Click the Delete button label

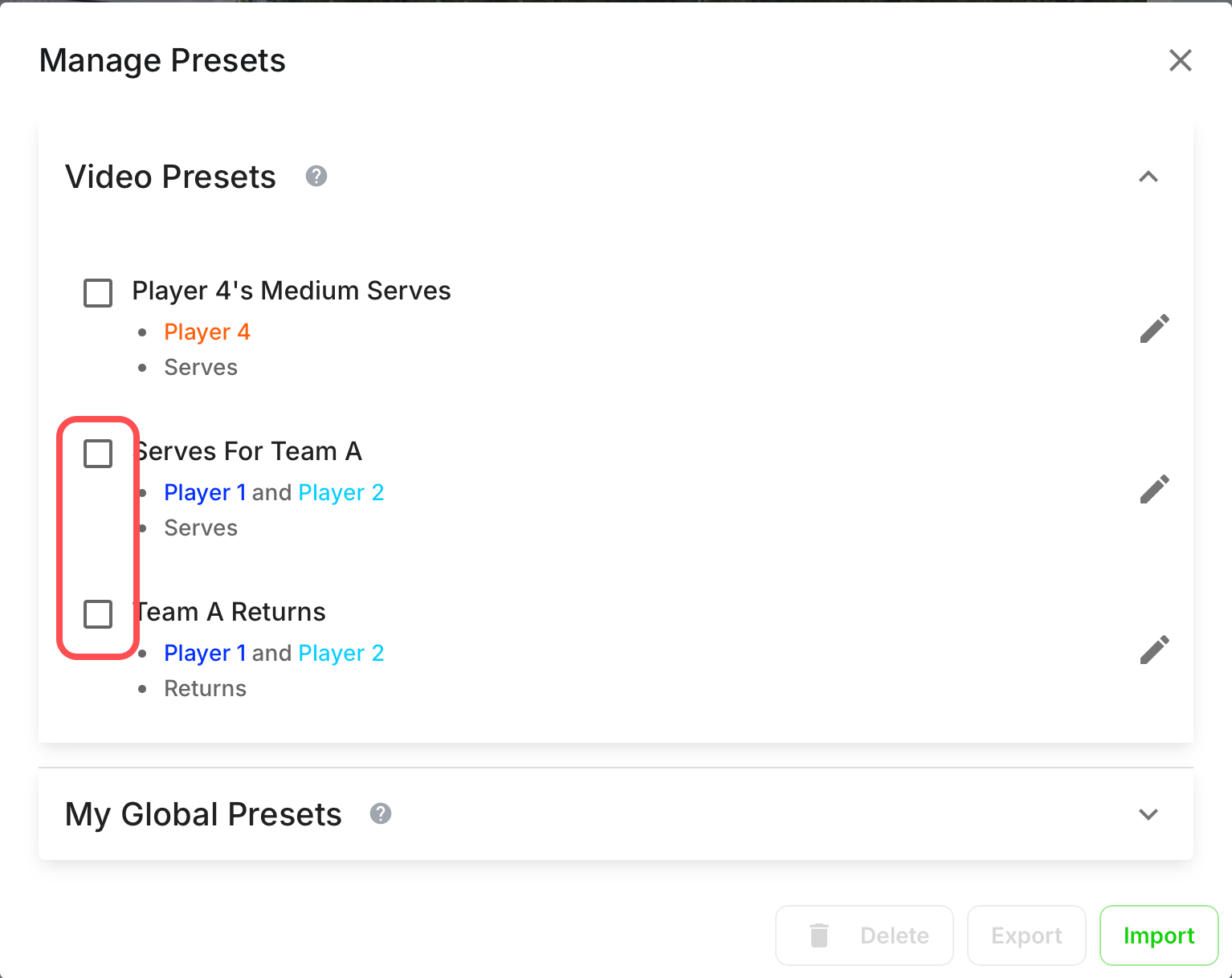click(x=894, y=935)
